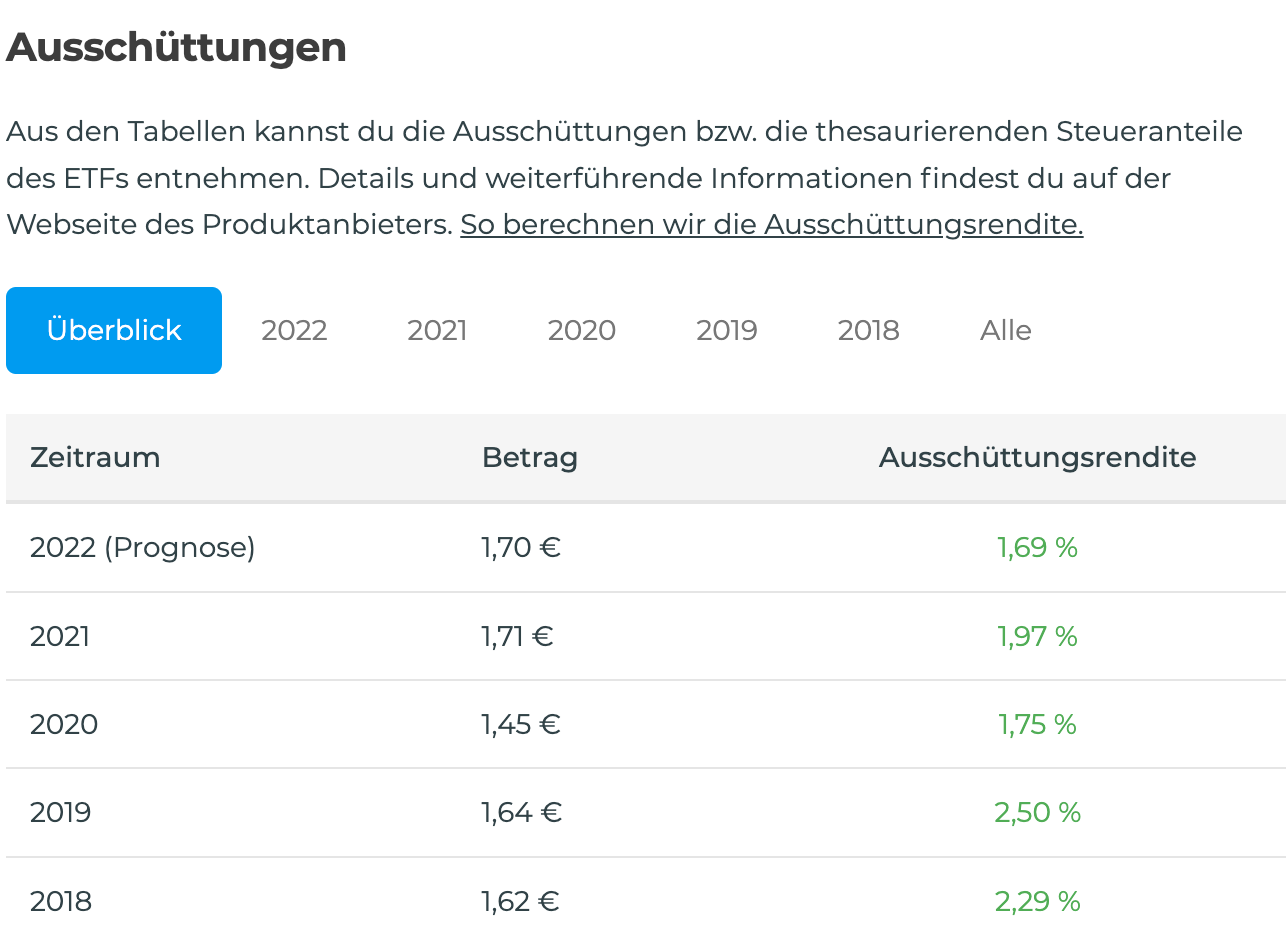Screen dimensions: 1286x940
Task: Click the Ausschüttungen section heading
Action: (x=176, y=48)
